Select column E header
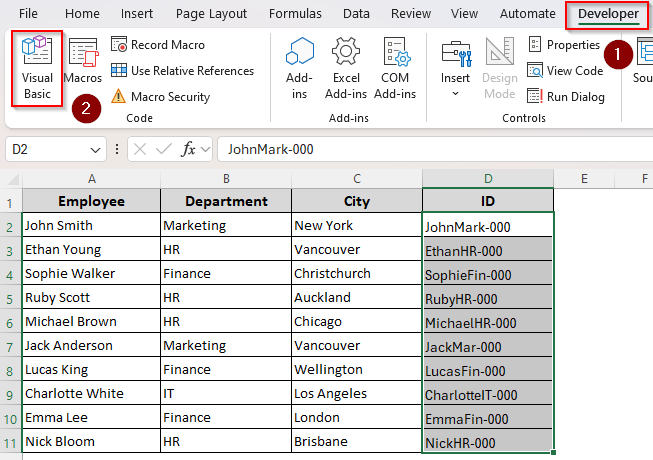 (x=584, y=179)
